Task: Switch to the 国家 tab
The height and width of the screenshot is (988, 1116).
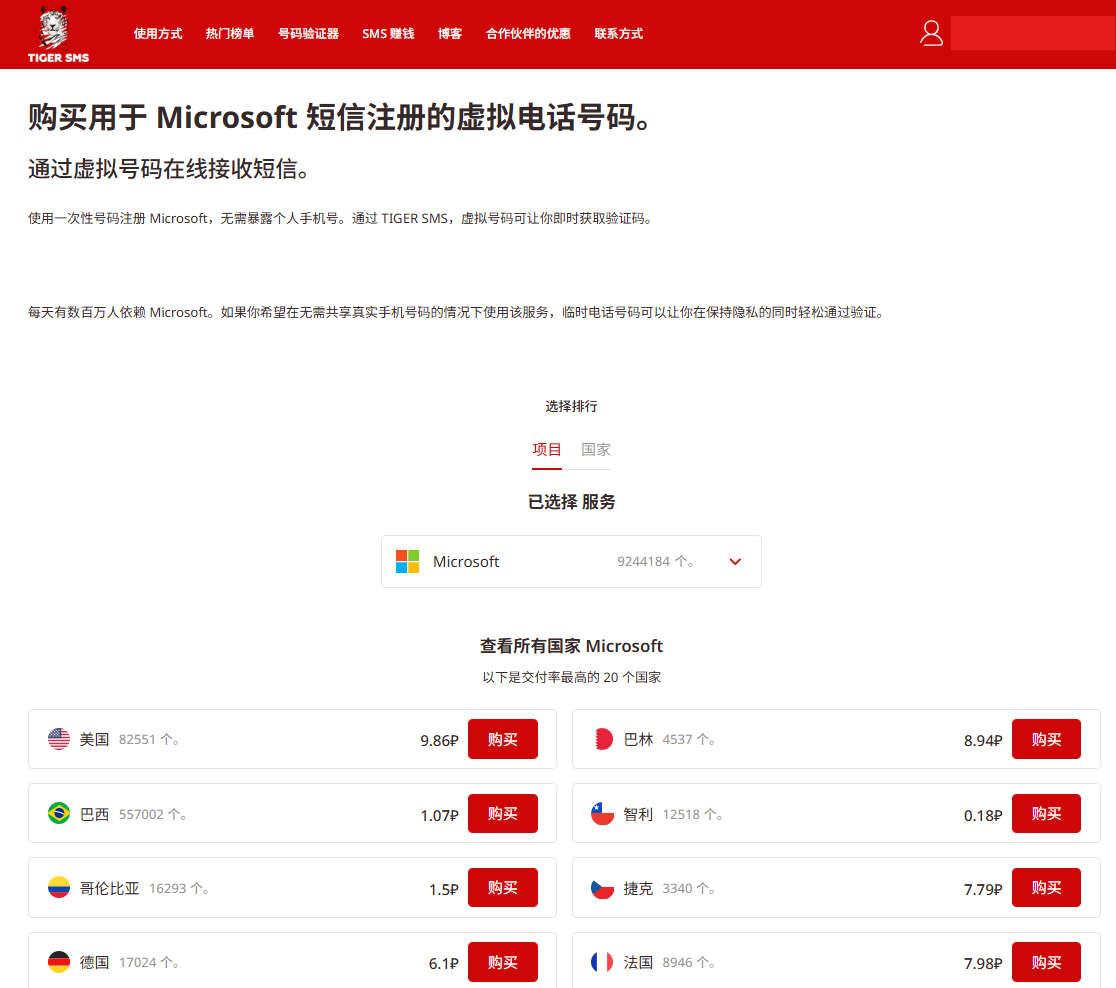Action: (x=596, y=450)
